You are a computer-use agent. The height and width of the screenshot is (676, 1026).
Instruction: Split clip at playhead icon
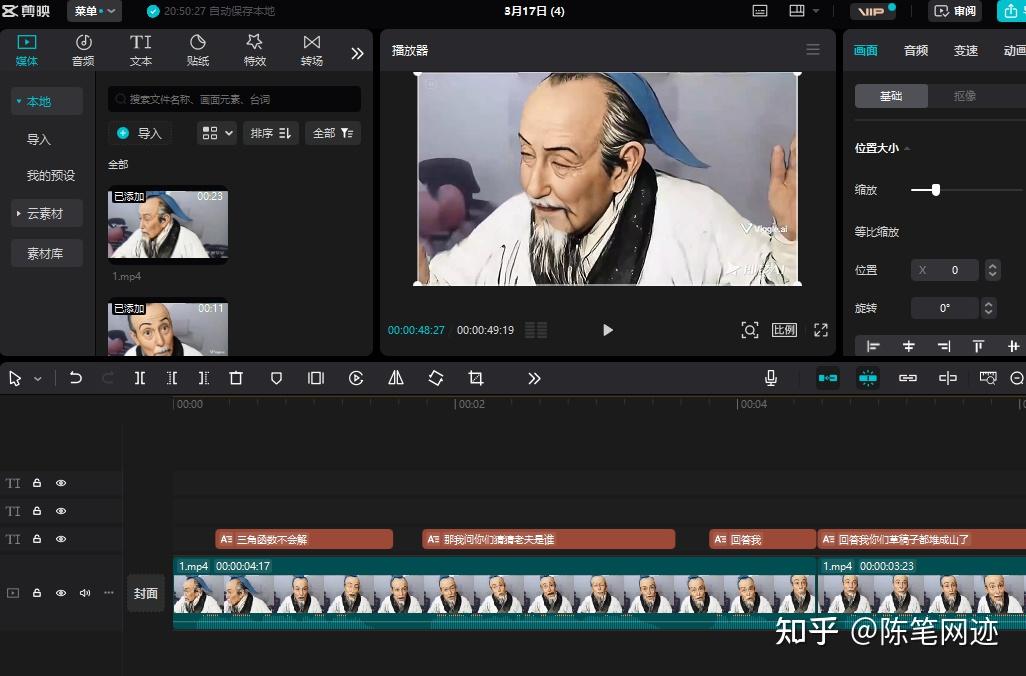[x=139, y=378]
